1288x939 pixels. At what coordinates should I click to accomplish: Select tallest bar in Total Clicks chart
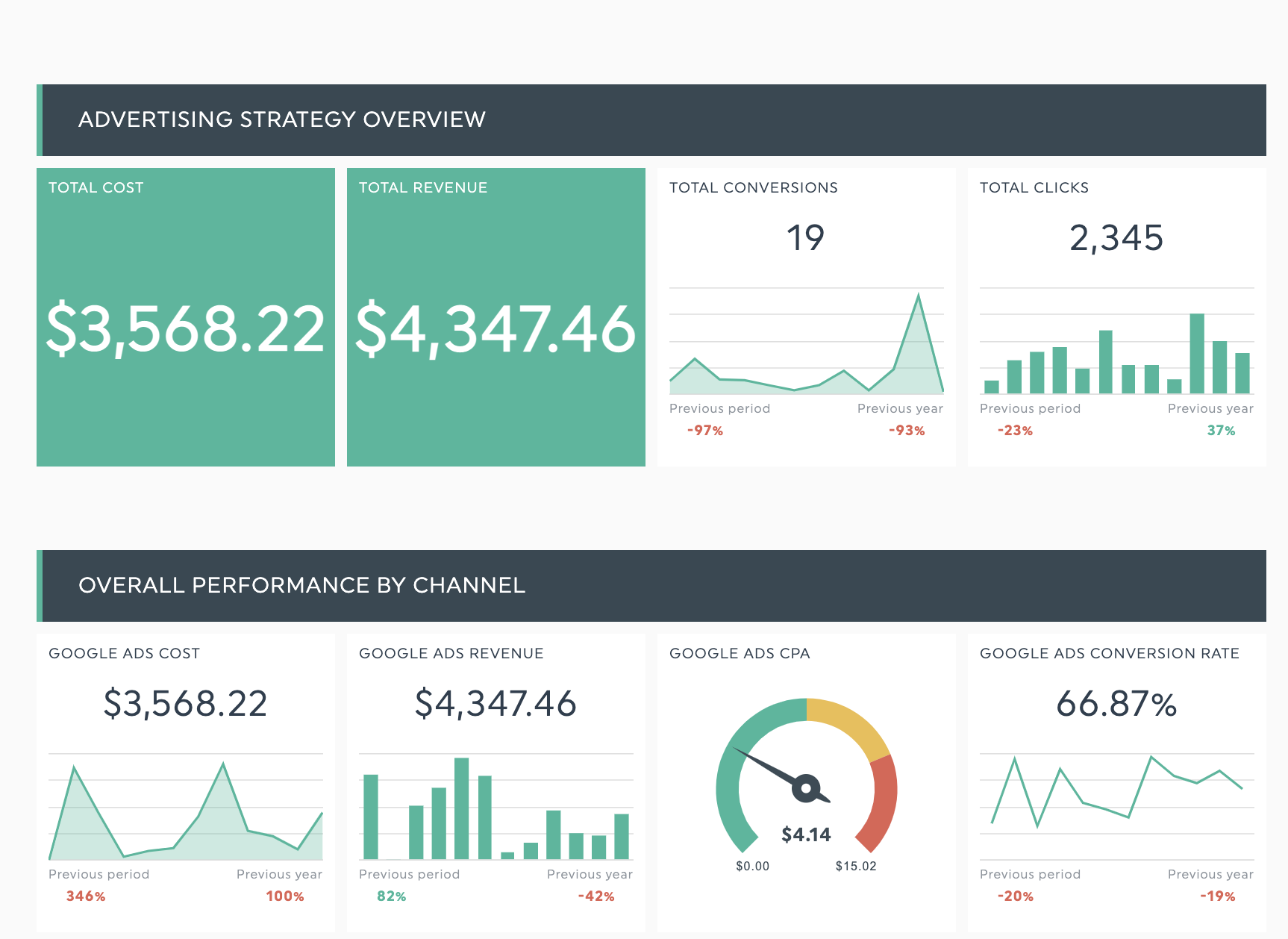point(1197,352)
